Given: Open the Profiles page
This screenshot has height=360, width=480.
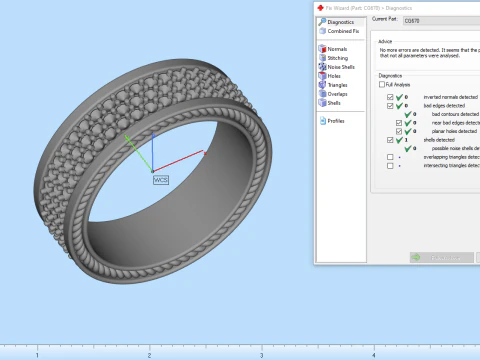Looking at the screenshot, I should (332, 121).
